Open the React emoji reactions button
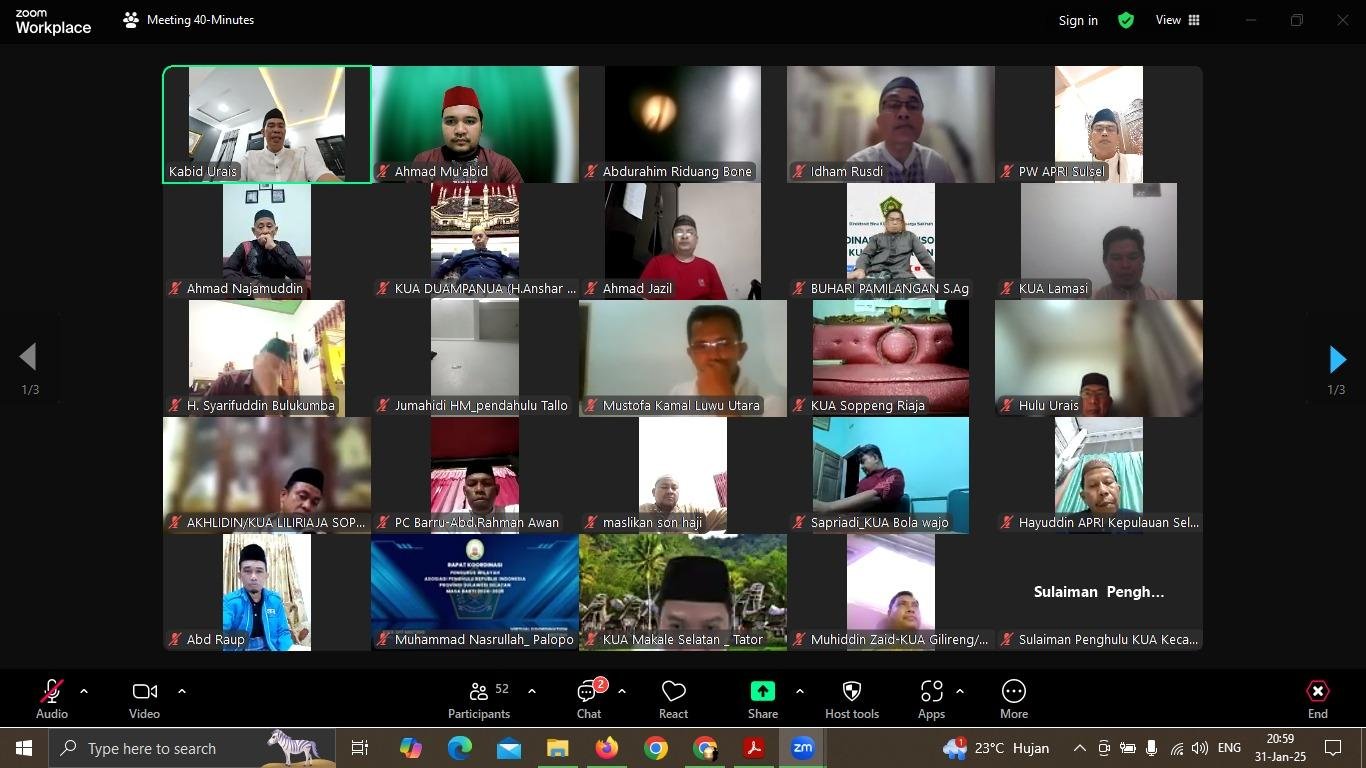Screen dimensions: 1366x768 (x=673, y=699)
